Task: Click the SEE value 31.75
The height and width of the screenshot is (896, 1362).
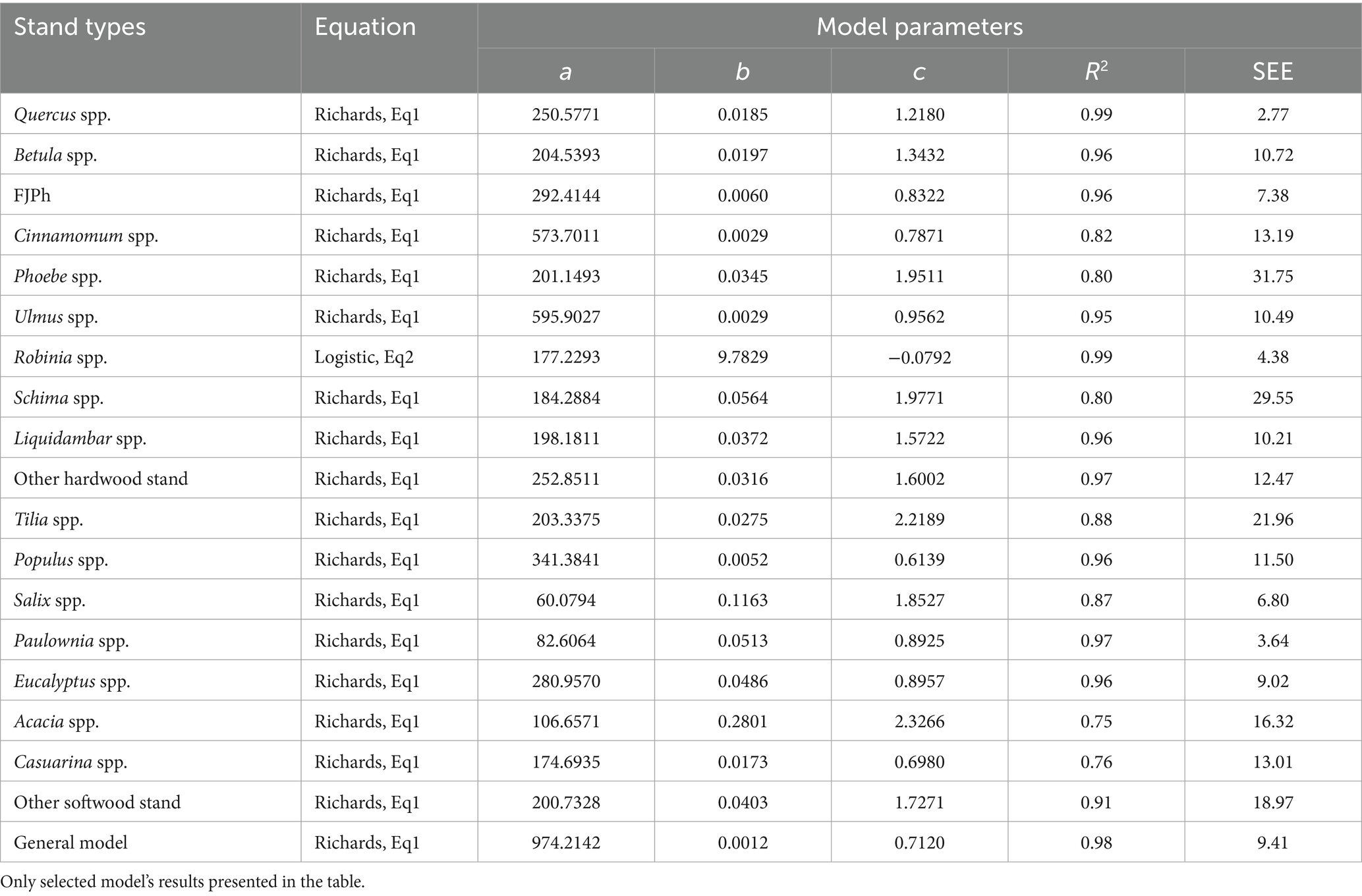Action: tap(1272, 276)
